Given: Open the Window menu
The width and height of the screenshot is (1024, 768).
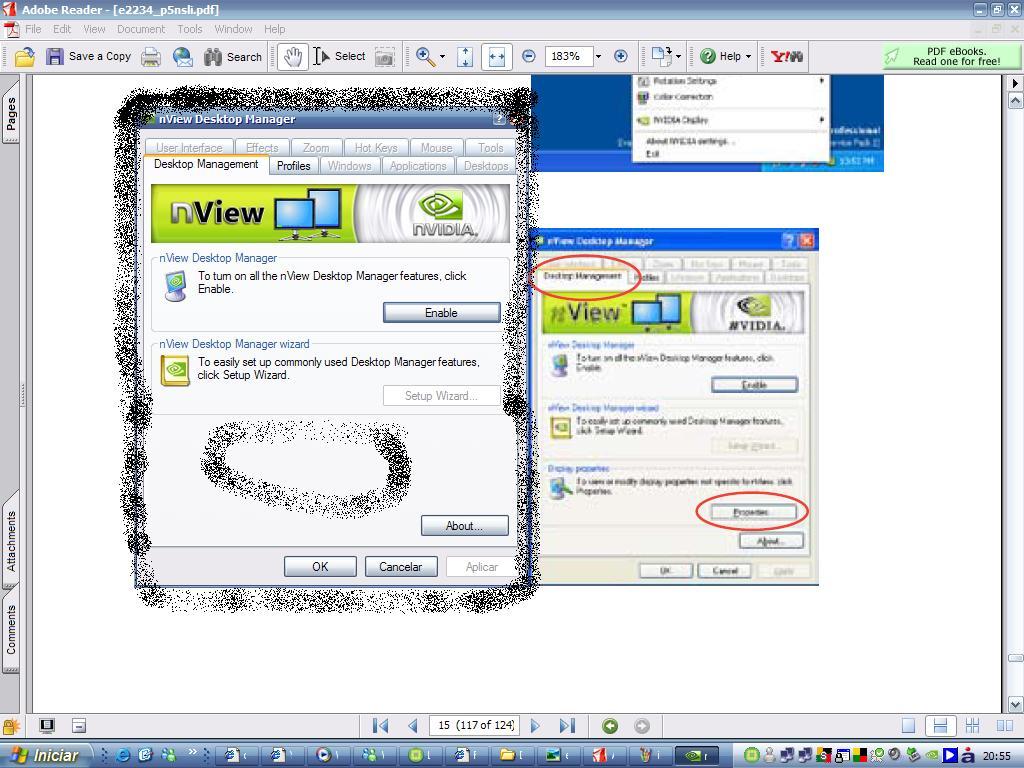Looking at the screenshot, I should 233,29.
